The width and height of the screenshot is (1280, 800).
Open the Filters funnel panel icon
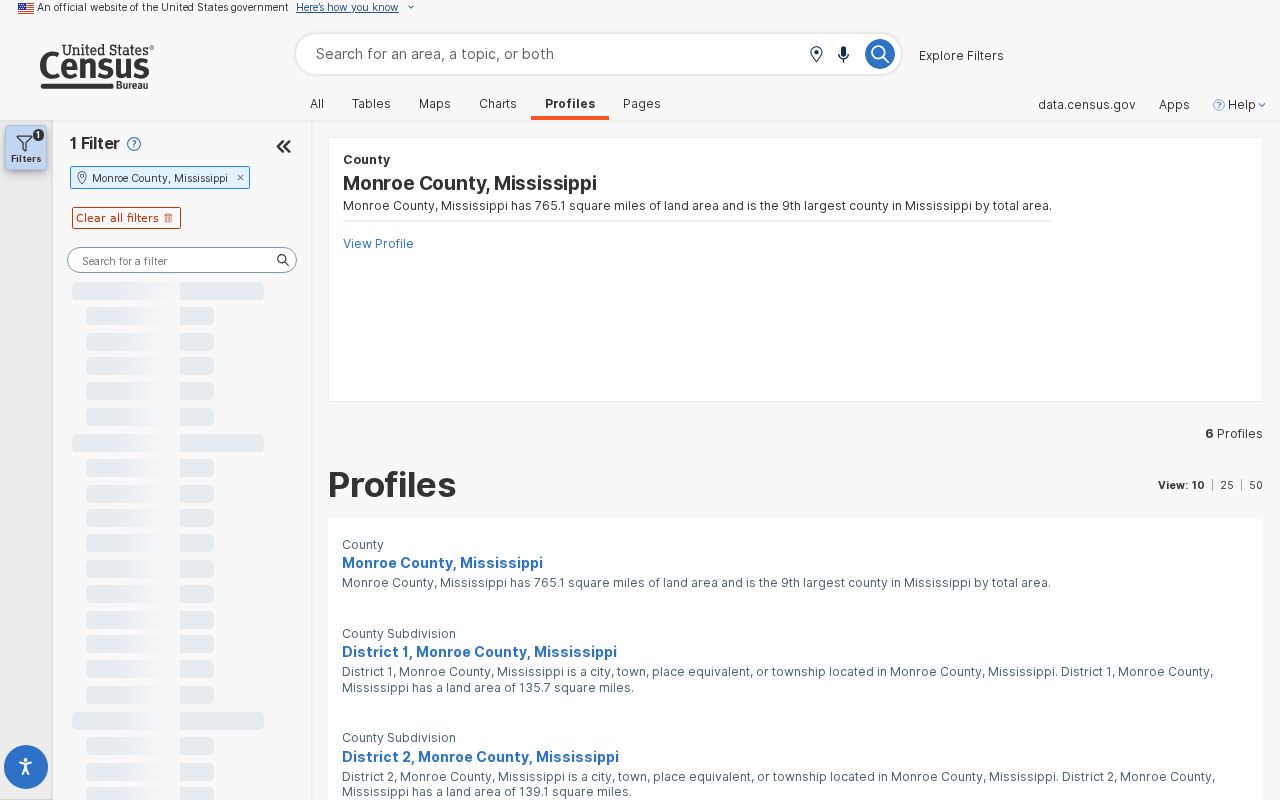tap(26, 148)
